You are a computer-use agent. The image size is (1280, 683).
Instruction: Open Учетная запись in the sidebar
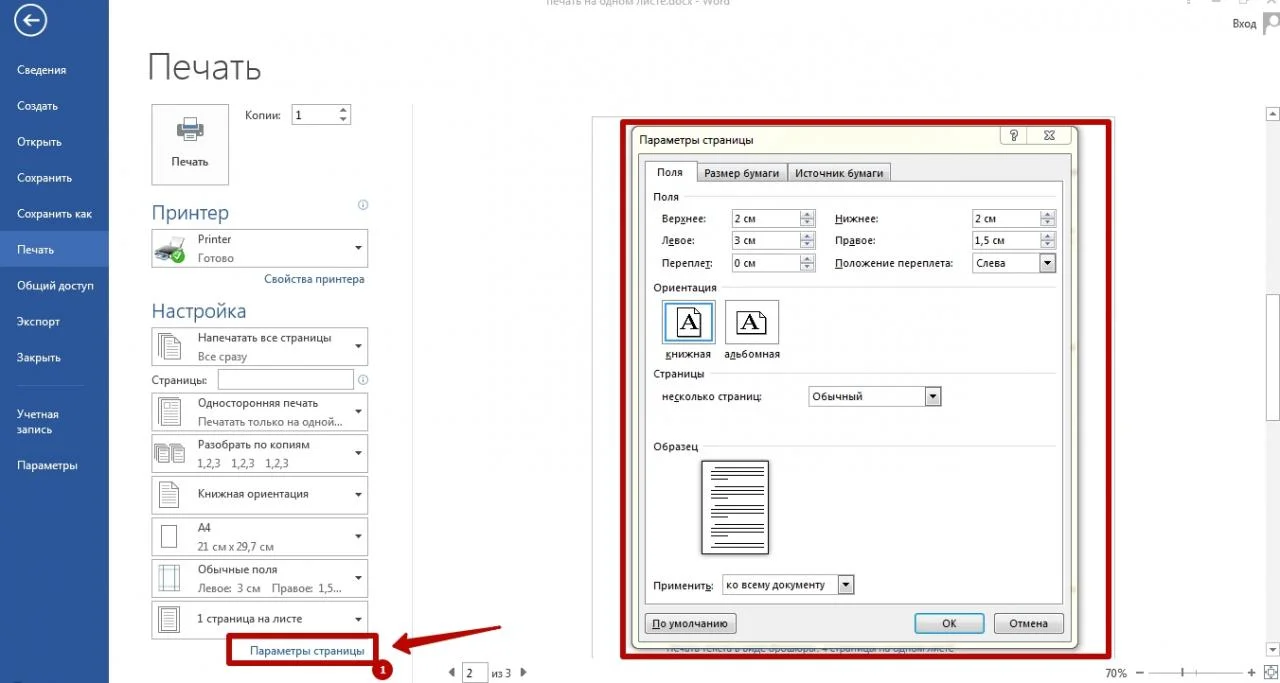pyautogui.click(x=54, y=422)
